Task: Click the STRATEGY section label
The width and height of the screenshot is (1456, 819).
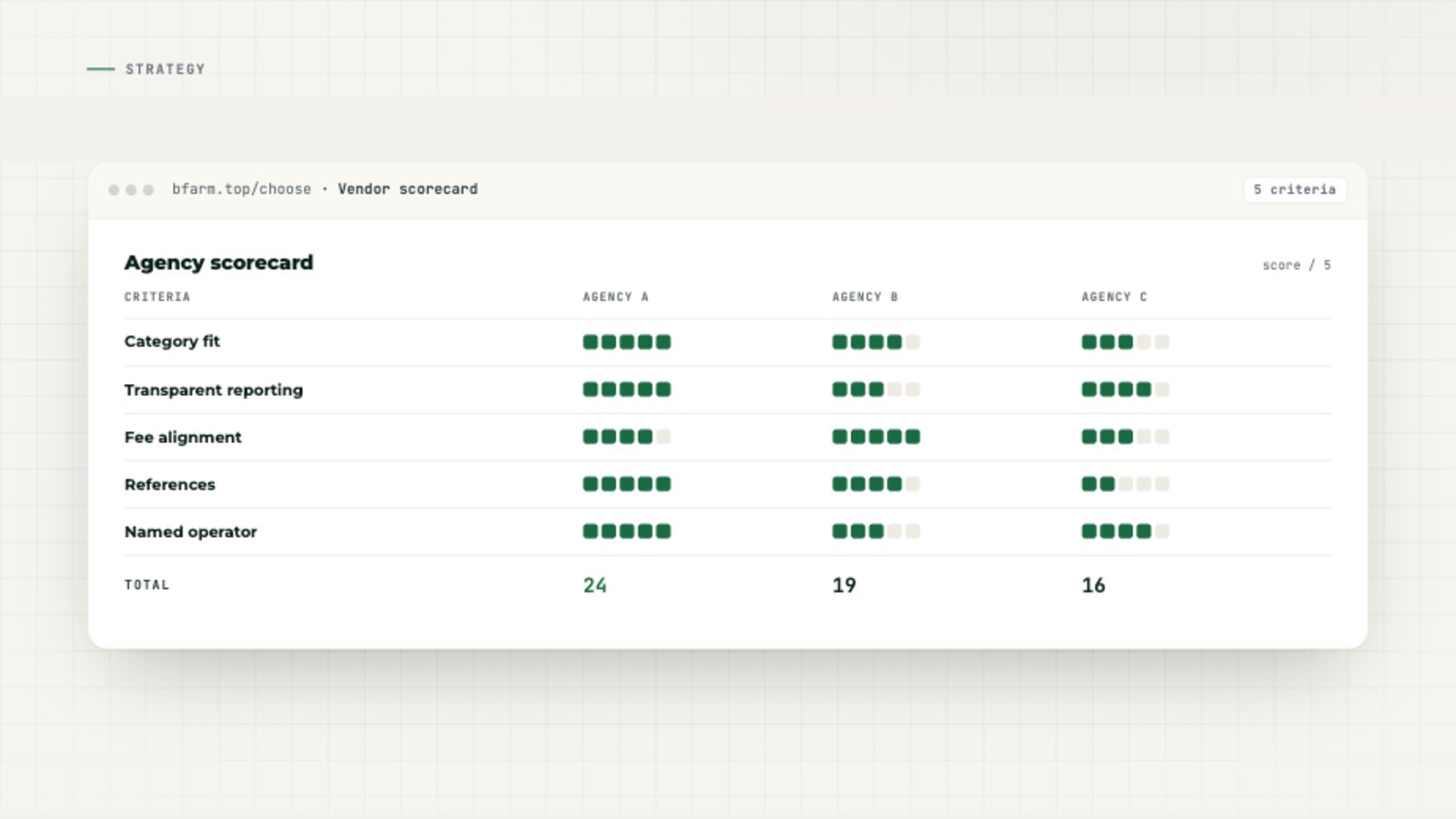Action: [x=166, y=69]
